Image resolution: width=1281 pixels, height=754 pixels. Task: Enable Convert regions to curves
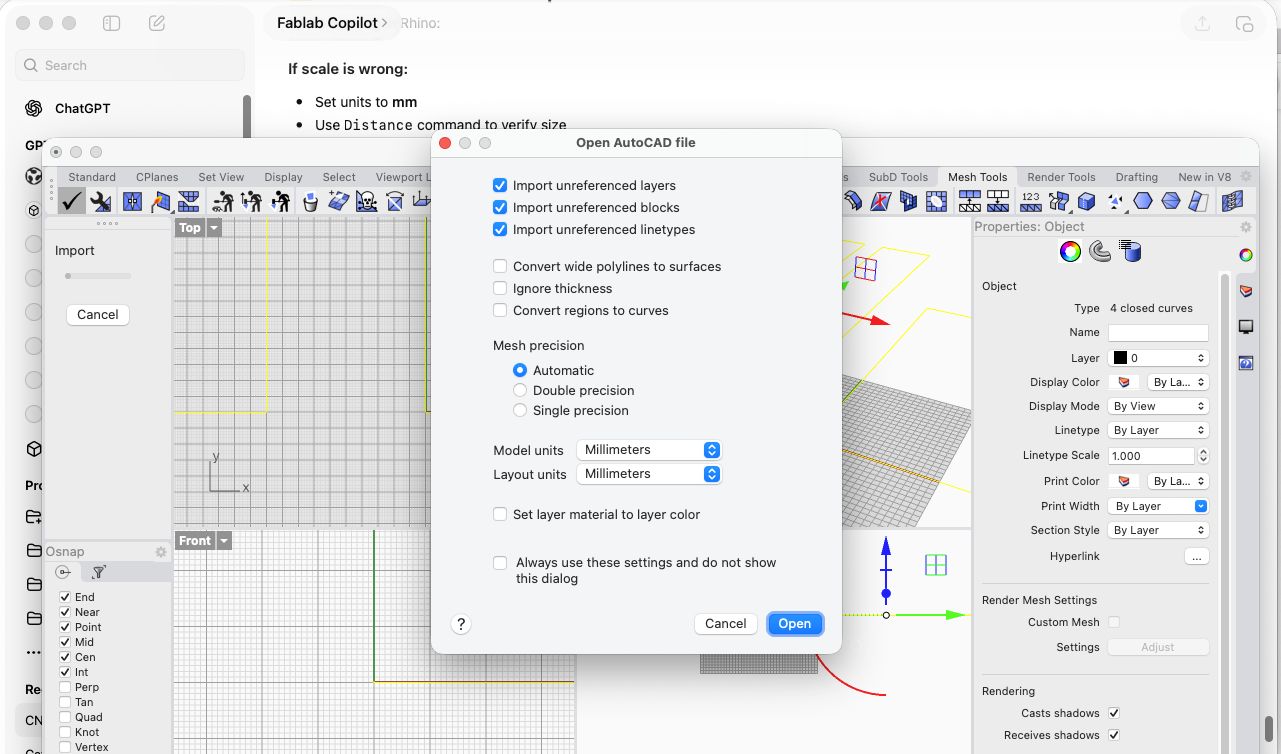click(x=500, y=310)
